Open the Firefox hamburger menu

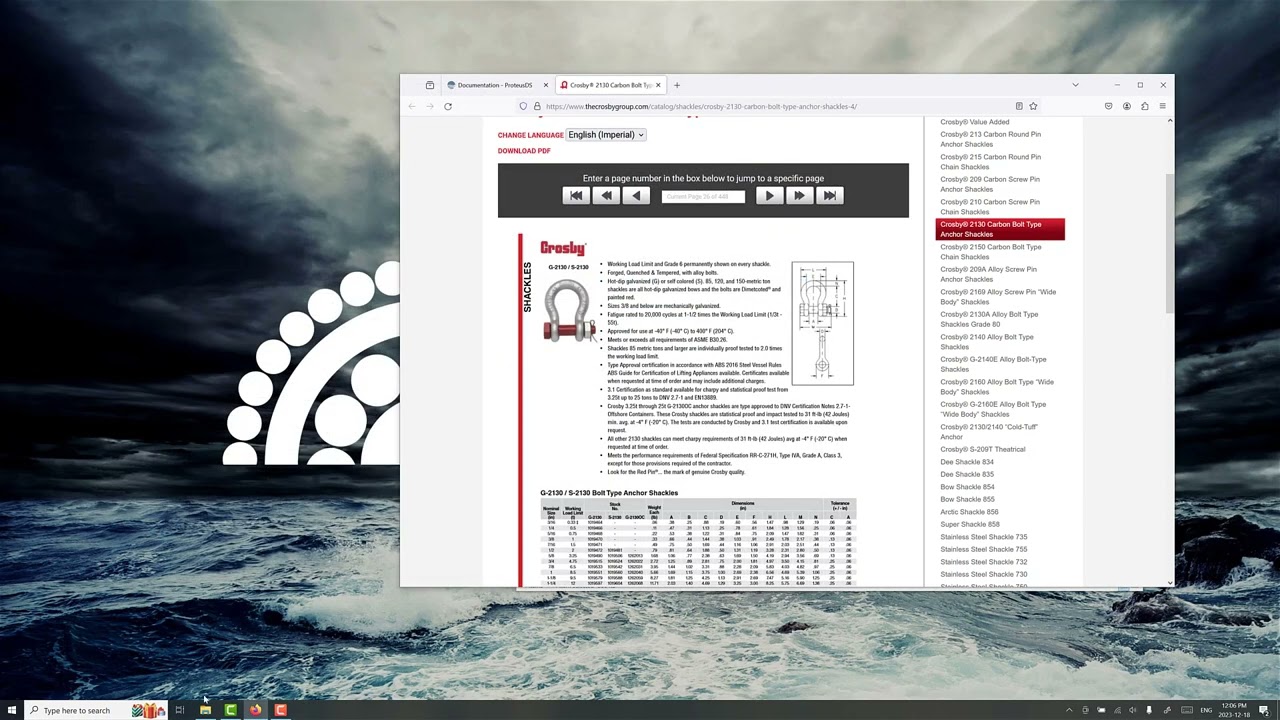(x=1163, y=106)
